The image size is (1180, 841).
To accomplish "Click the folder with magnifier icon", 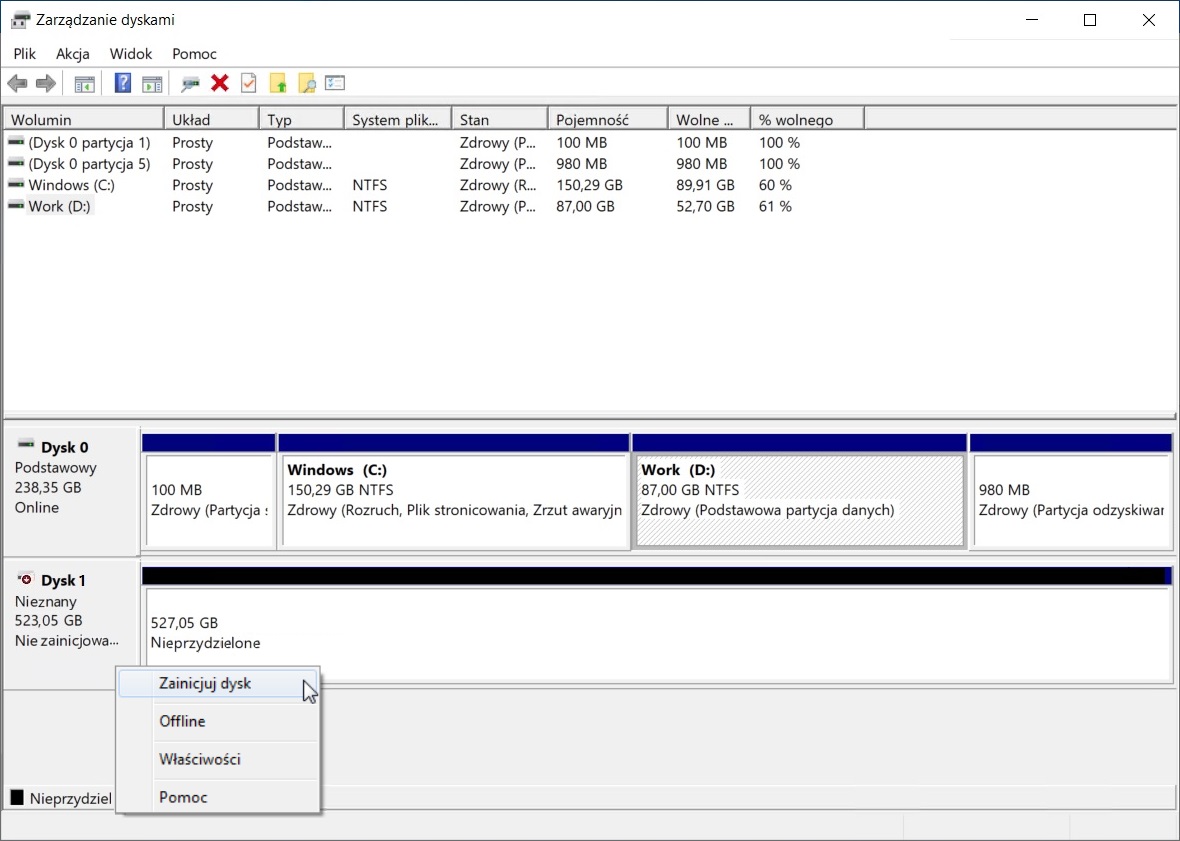I will (x=306, y=84).
